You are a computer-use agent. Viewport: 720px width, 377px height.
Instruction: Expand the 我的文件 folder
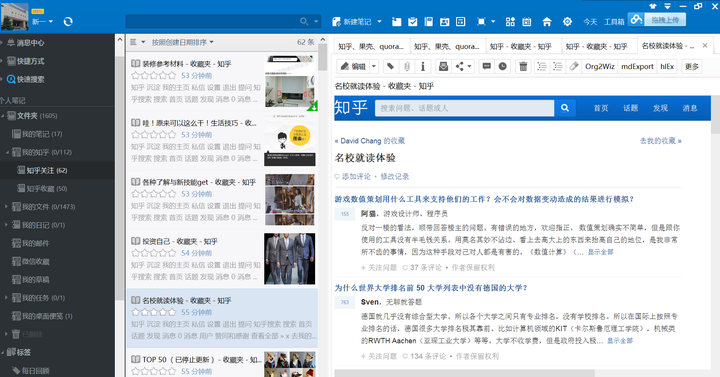click(6, 207)
